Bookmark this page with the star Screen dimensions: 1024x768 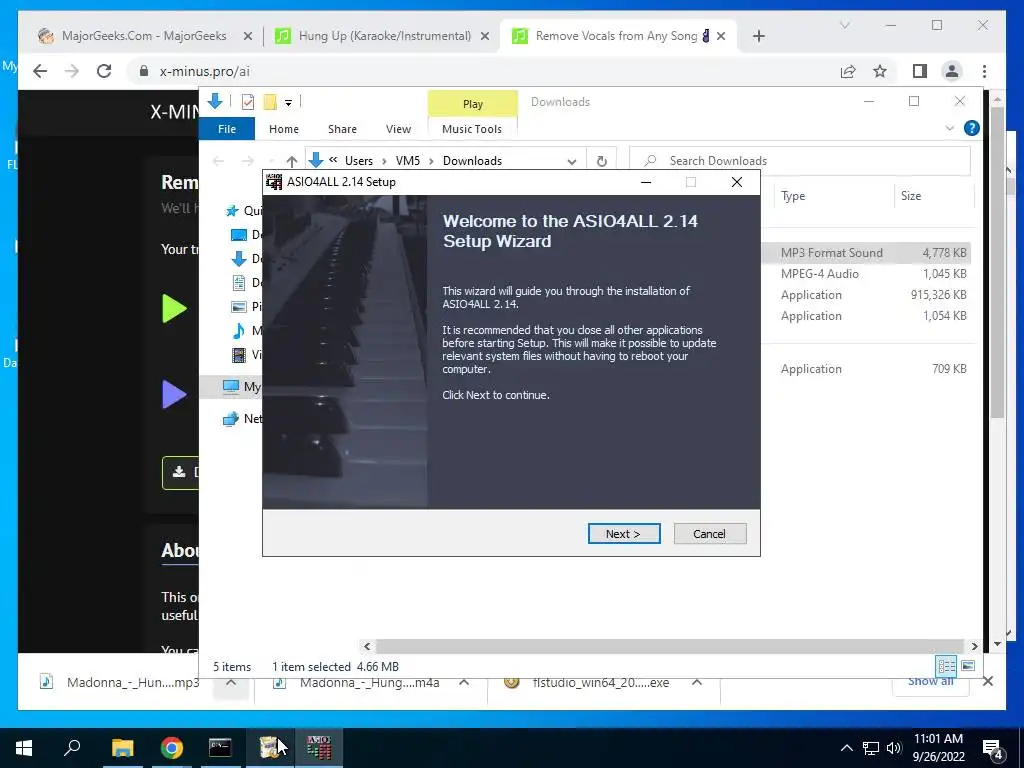click(880, 71)
